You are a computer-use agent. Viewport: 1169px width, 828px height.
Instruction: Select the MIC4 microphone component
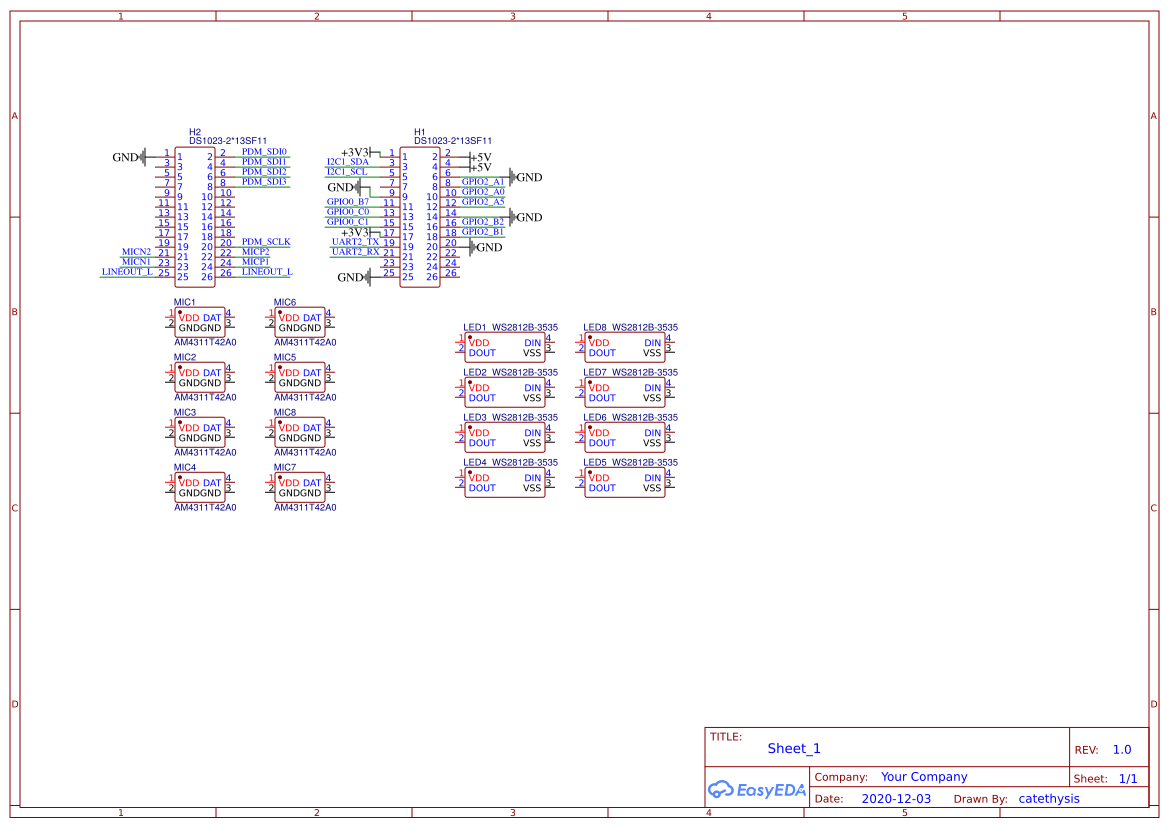(x=200, y=488)
